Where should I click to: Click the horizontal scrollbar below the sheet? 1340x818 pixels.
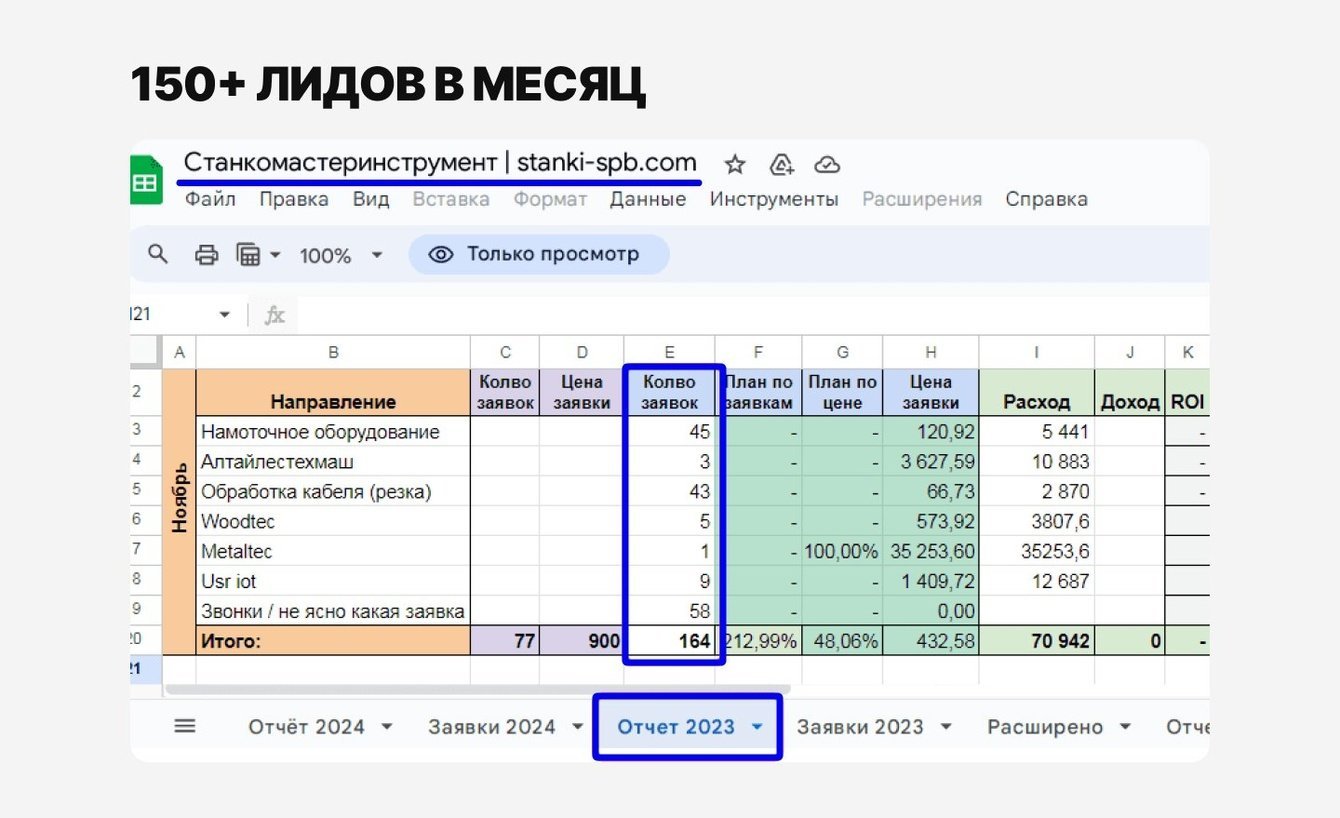tap(477, 689)
